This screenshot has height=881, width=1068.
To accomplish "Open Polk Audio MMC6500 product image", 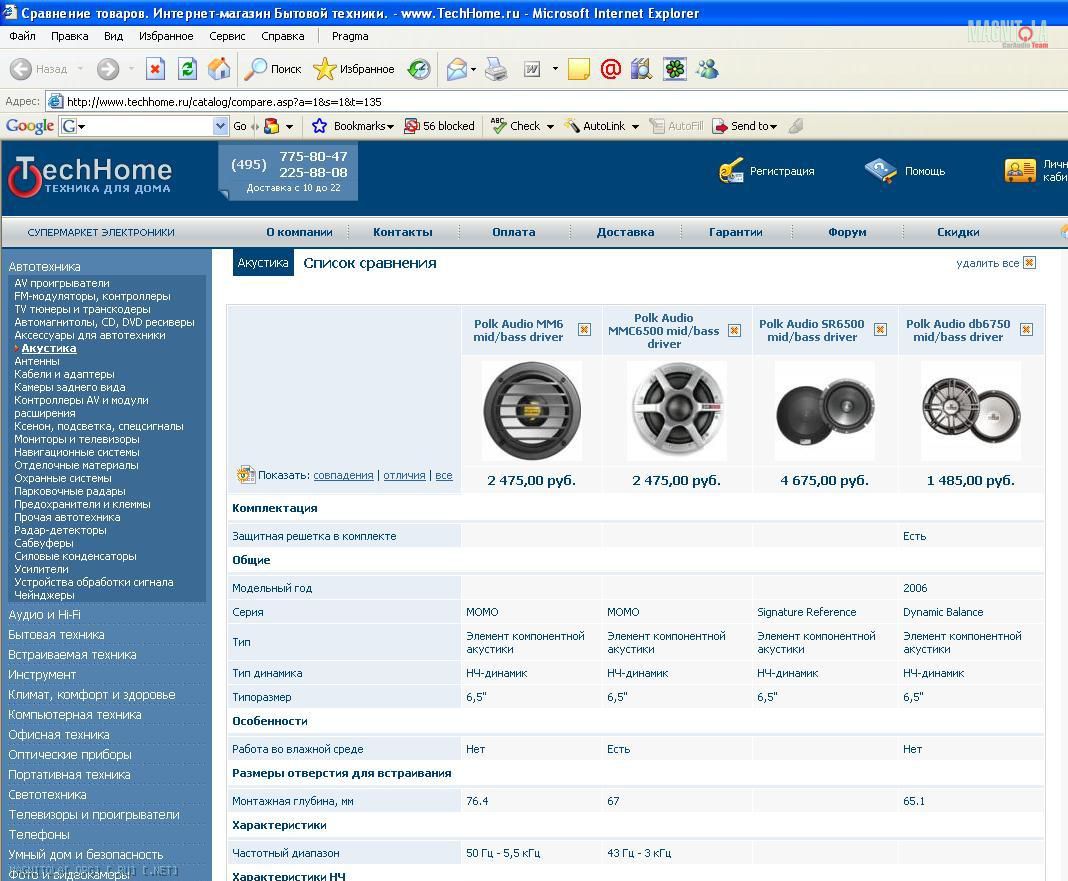I will (x=676, y=411).
